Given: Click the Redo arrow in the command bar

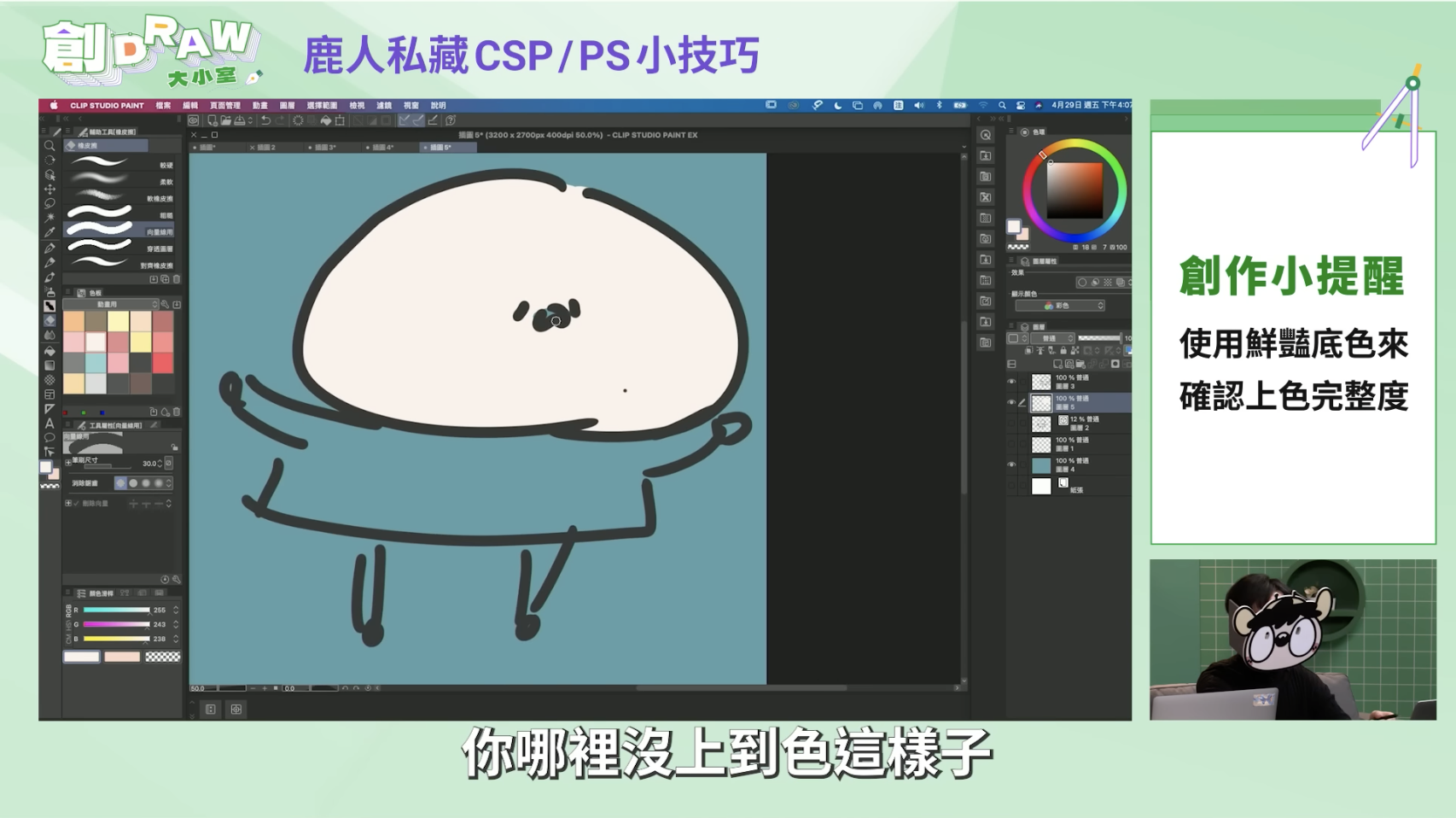Looking at the screenshot, I should (280, 120).
